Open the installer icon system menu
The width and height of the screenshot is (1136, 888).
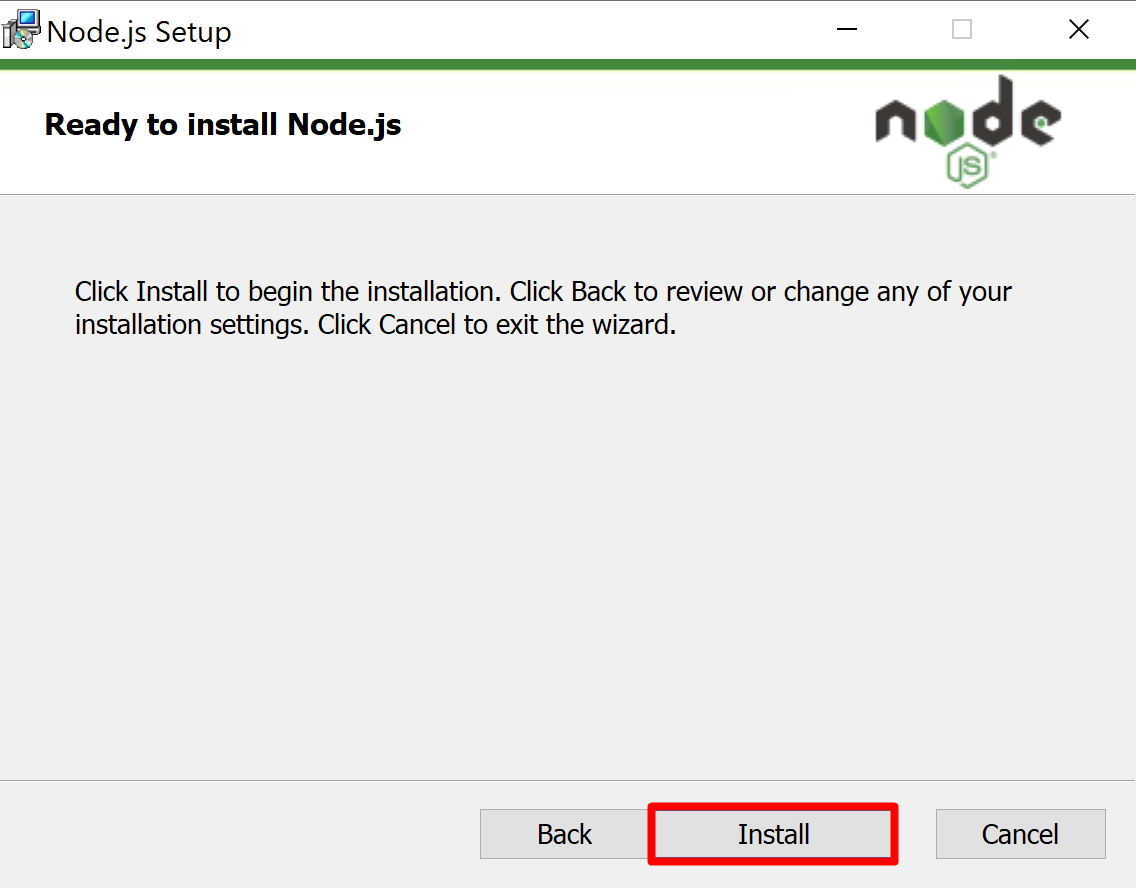(21, 30)
